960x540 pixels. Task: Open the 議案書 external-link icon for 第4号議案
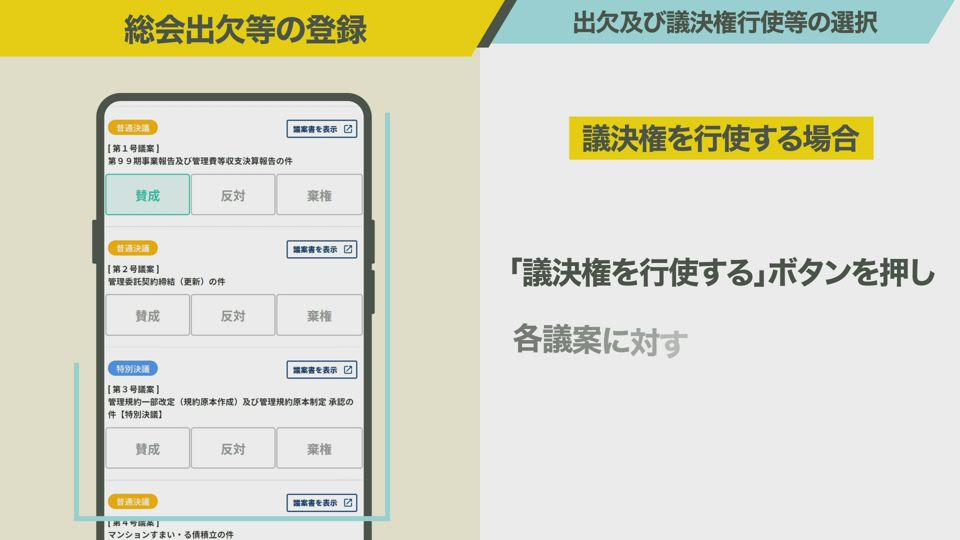click(348, 503)
